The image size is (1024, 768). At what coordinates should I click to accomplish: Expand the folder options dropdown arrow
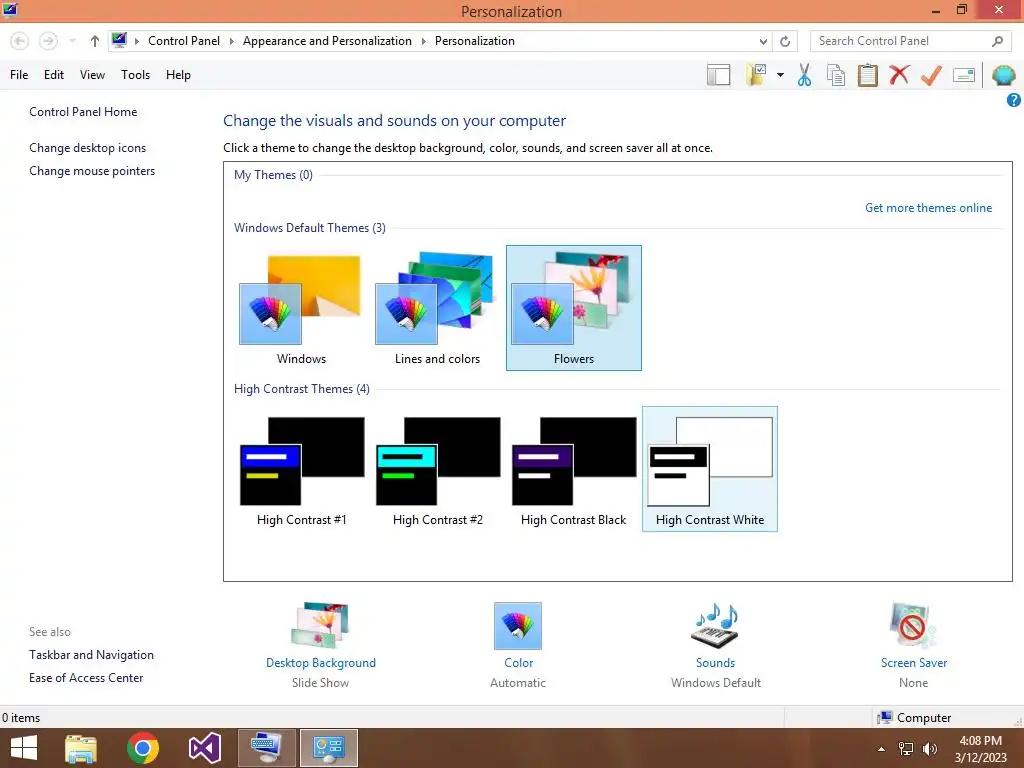tap(780, 75)
